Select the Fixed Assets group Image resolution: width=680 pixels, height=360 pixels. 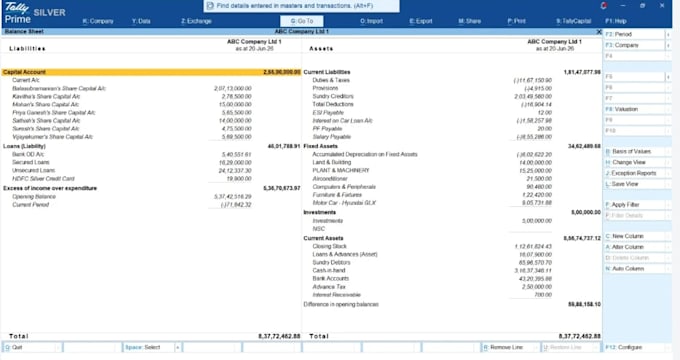pyautogui.click(x=452, y=146)
